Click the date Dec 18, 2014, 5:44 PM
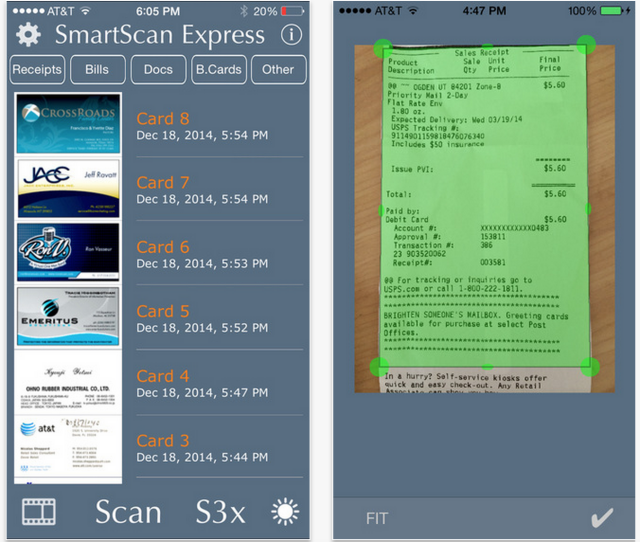Viewport: 640px width, 542px height. pos(202,457)
